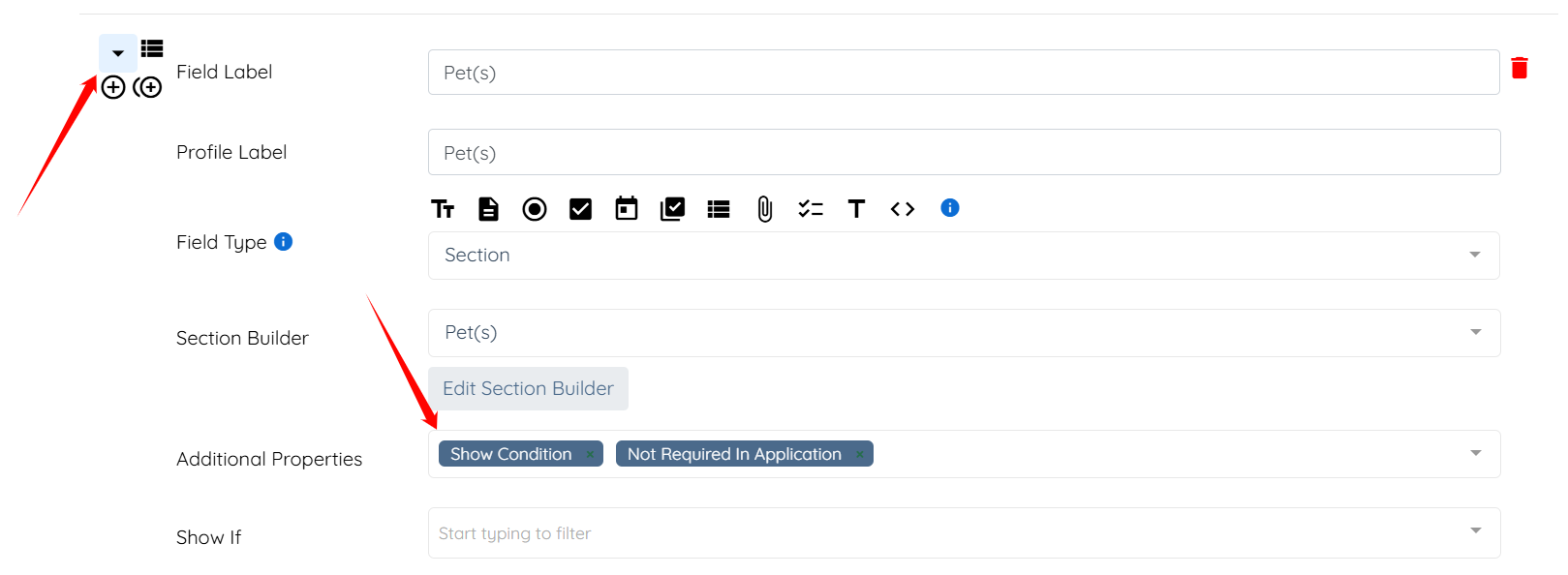1568x575 pixels.
Task: Select the checkbox field type icon
Action: (x=580, y=209)
